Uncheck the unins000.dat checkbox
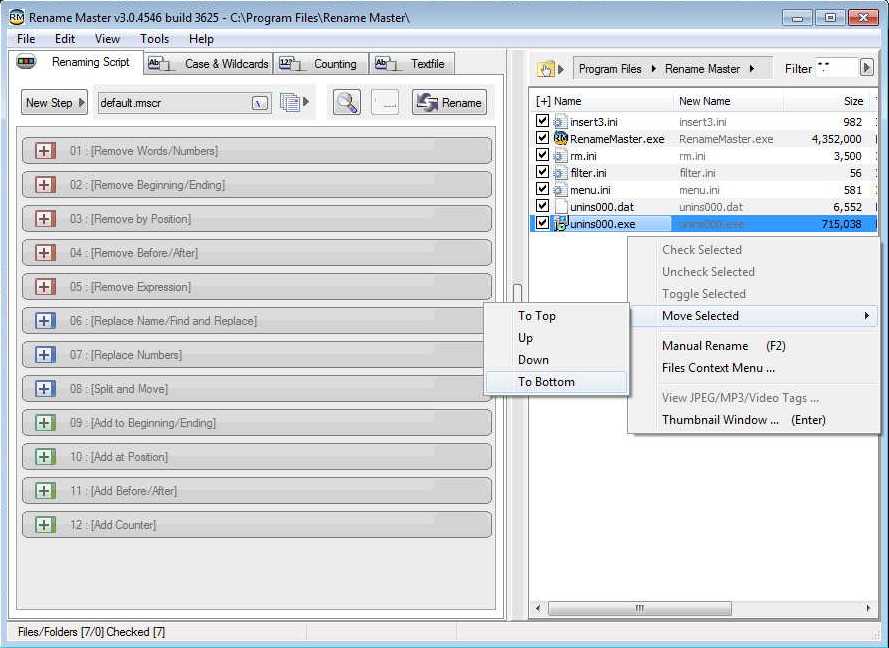The height and width of the screenshot is (648, 889). point(541,206)
